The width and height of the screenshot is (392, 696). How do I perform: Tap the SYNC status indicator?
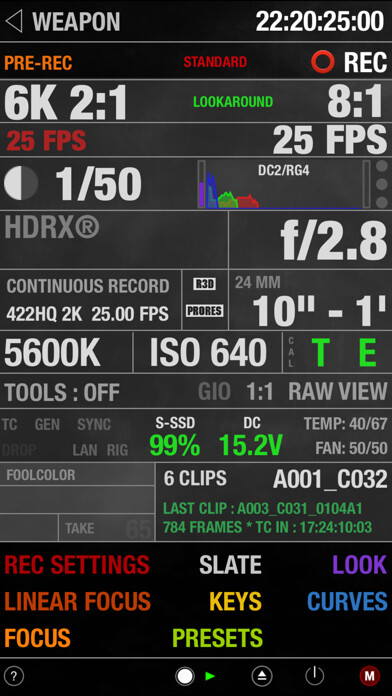pyautogui.click(x=94, y=425)
